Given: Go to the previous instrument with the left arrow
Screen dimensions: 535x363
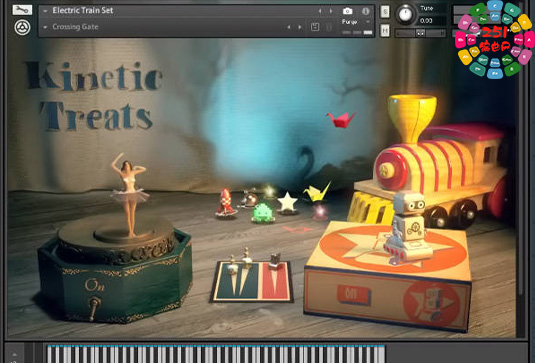Looking at the screenshot, I should [320, 11].
